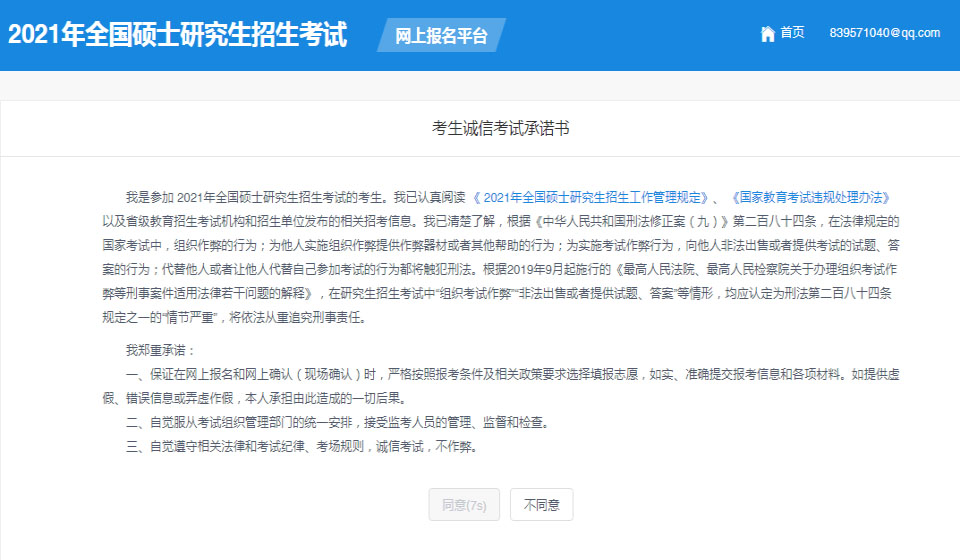This screenshot has width=960, height=560.
Task: Select the 网上报名平台 badge
Action: click(441, 36)
